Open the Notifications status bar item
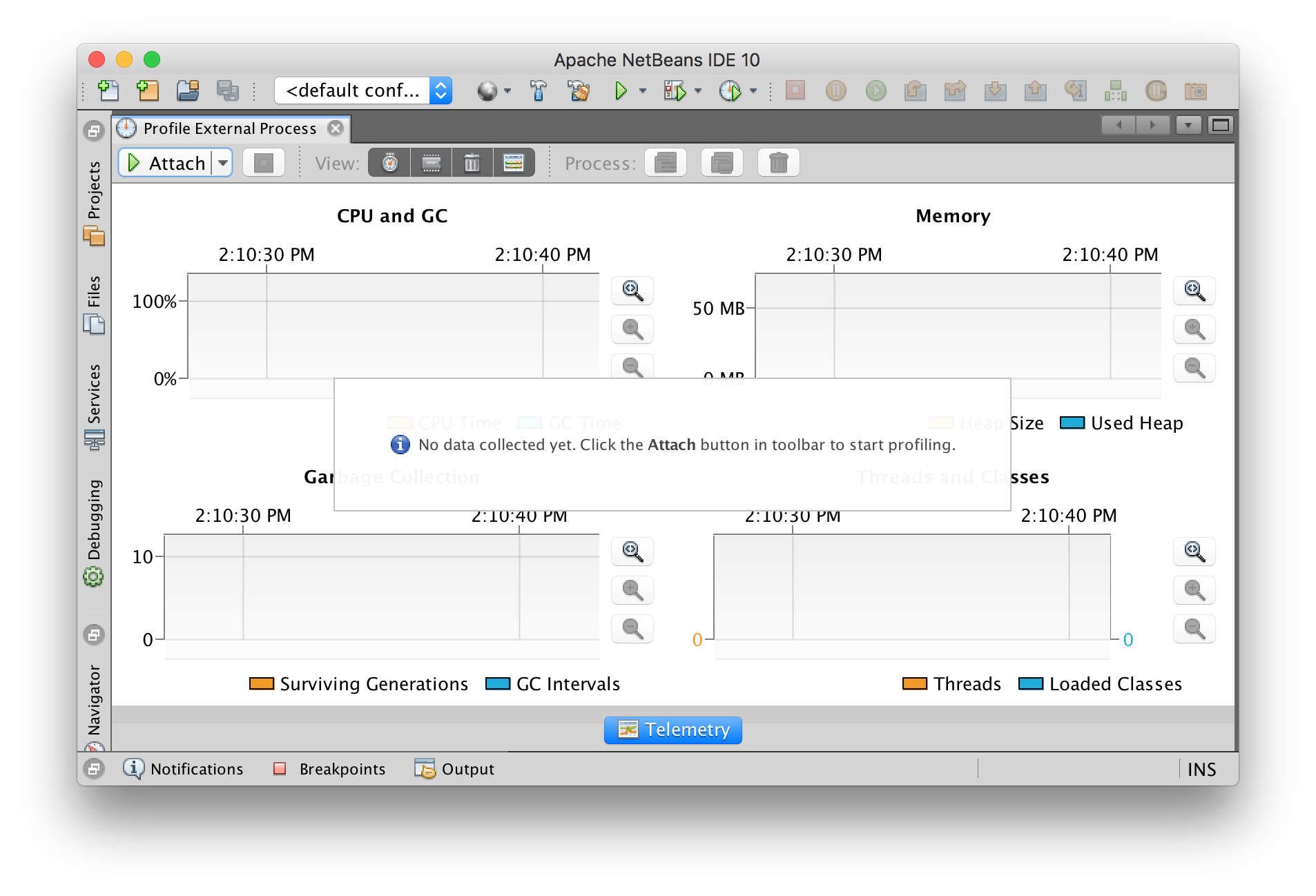The width and height of the screenshot is (1316, 896). [184, 769]
